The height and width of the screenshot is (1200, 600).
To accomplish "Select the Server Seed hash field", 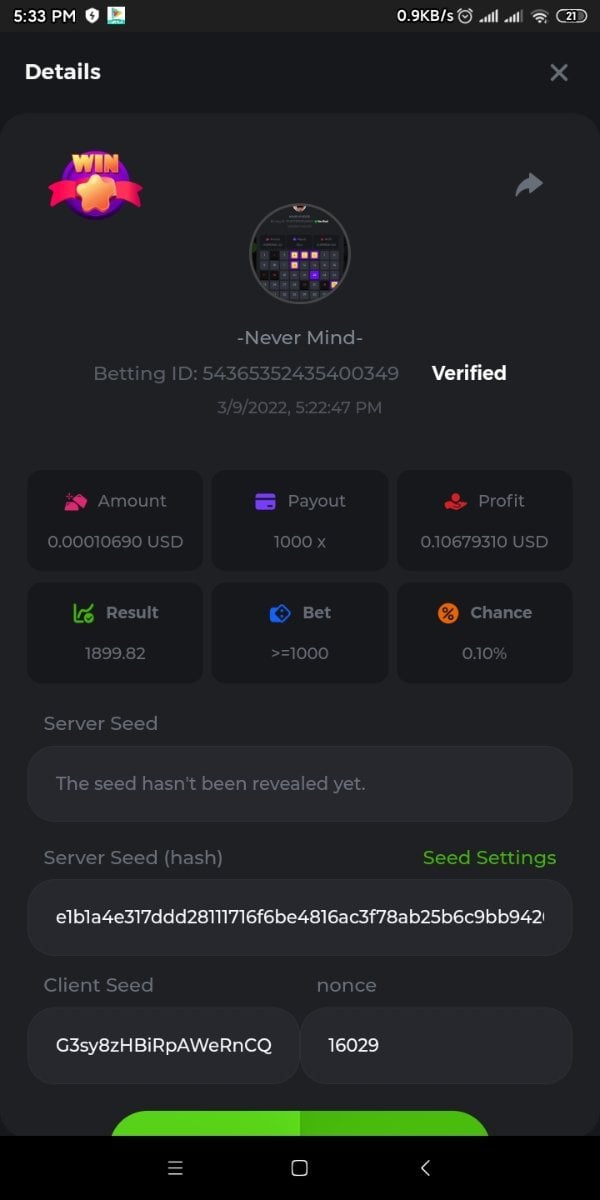I will pyautogui.click(x=300, y=918).
